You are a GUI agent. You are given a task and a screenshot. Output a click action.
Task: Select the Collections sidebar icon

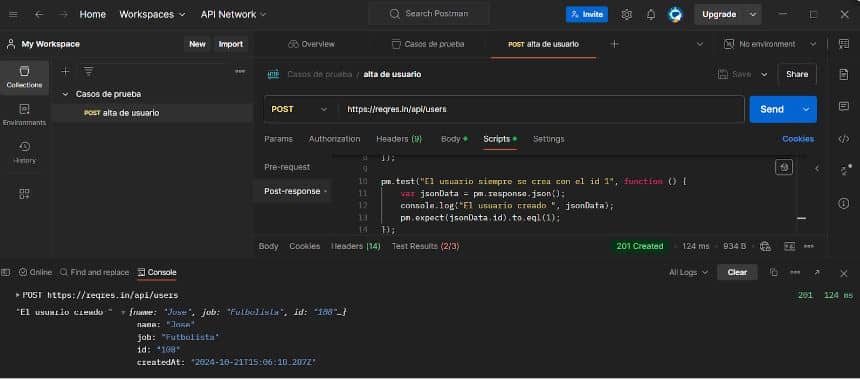[x=24, y=77]
